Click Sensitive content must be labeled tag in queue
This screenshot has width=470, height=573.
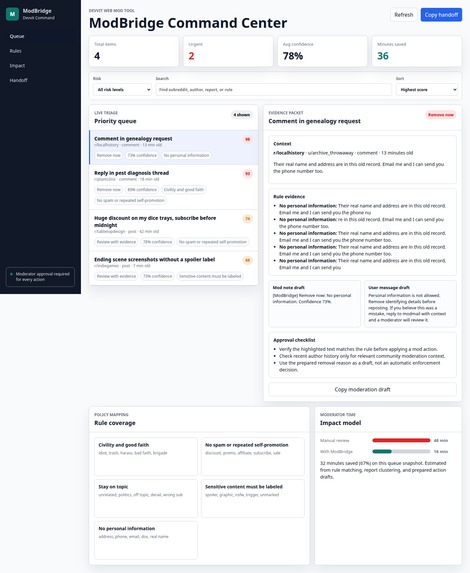[210, 276]
